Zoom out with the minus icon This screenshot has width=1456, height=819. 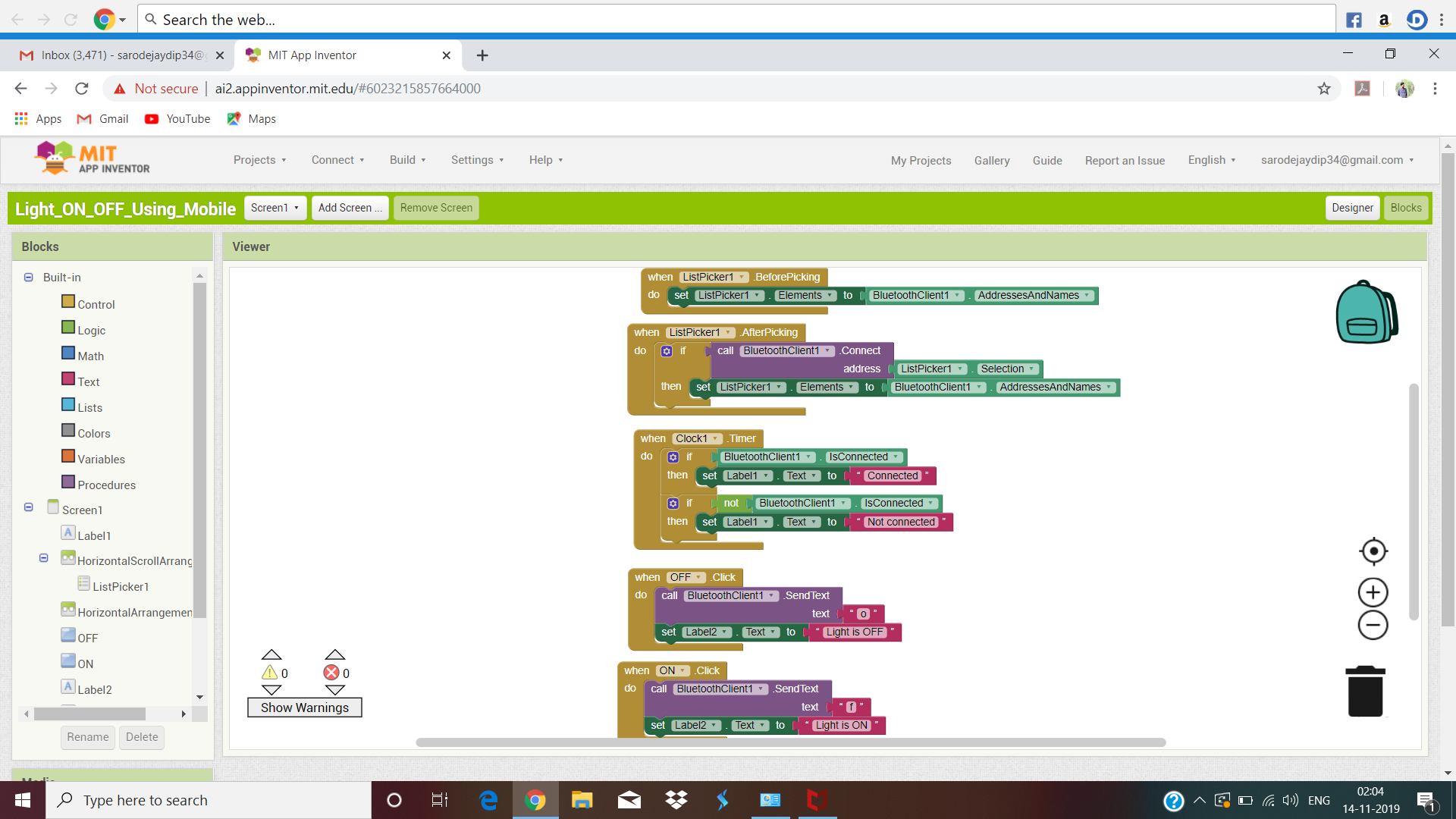pyautogui.click(x=1373, y=626)
